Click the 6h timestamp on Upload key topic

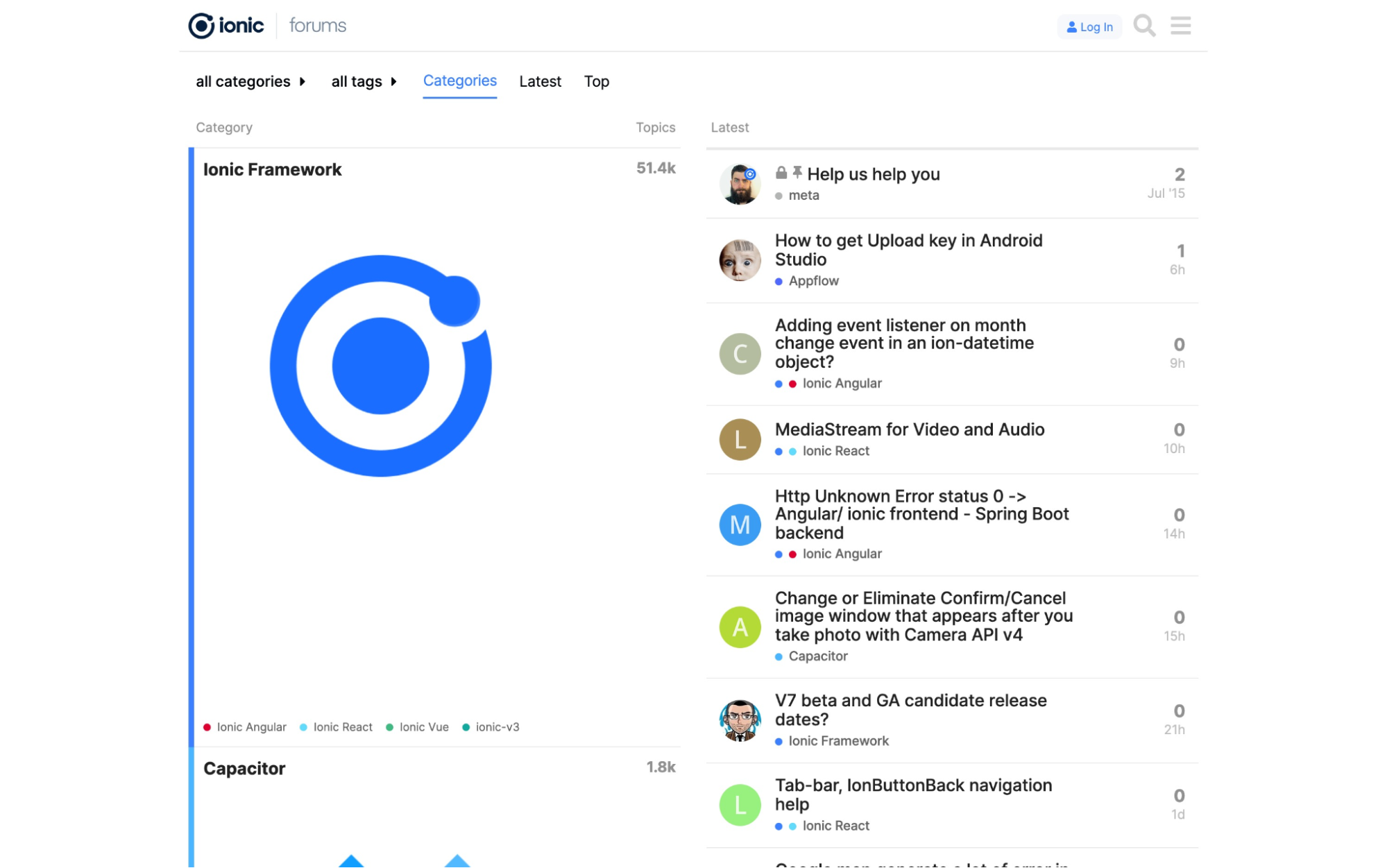tap(1177, 270)
